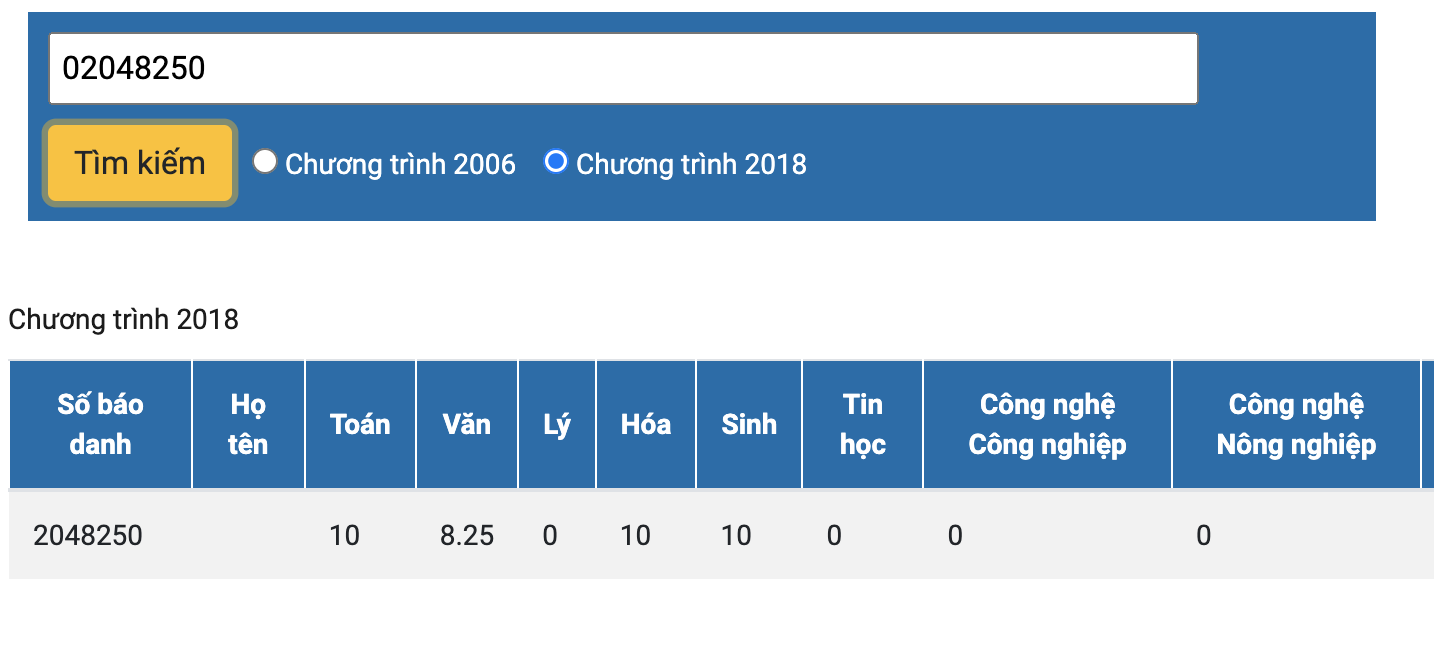Click the Số báo danh column header

pyautogui.click(x=100, y=424)
